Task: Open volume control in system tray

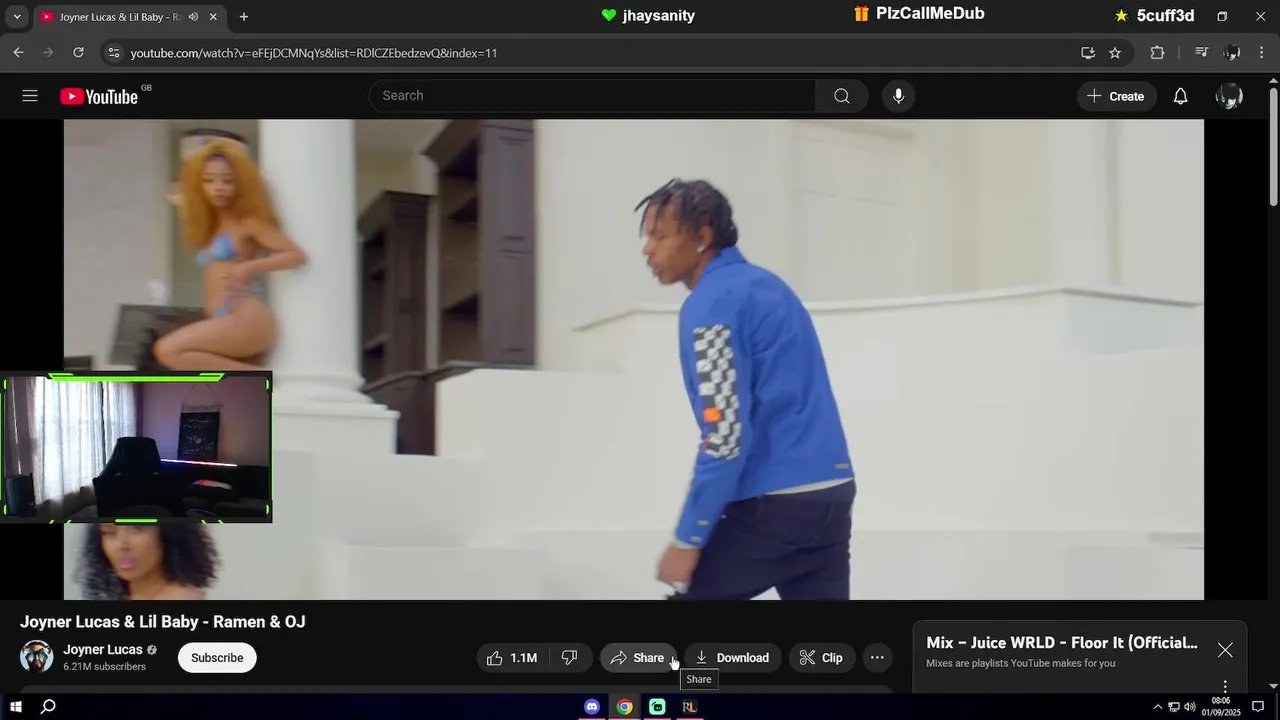Action: [1190, 707]
